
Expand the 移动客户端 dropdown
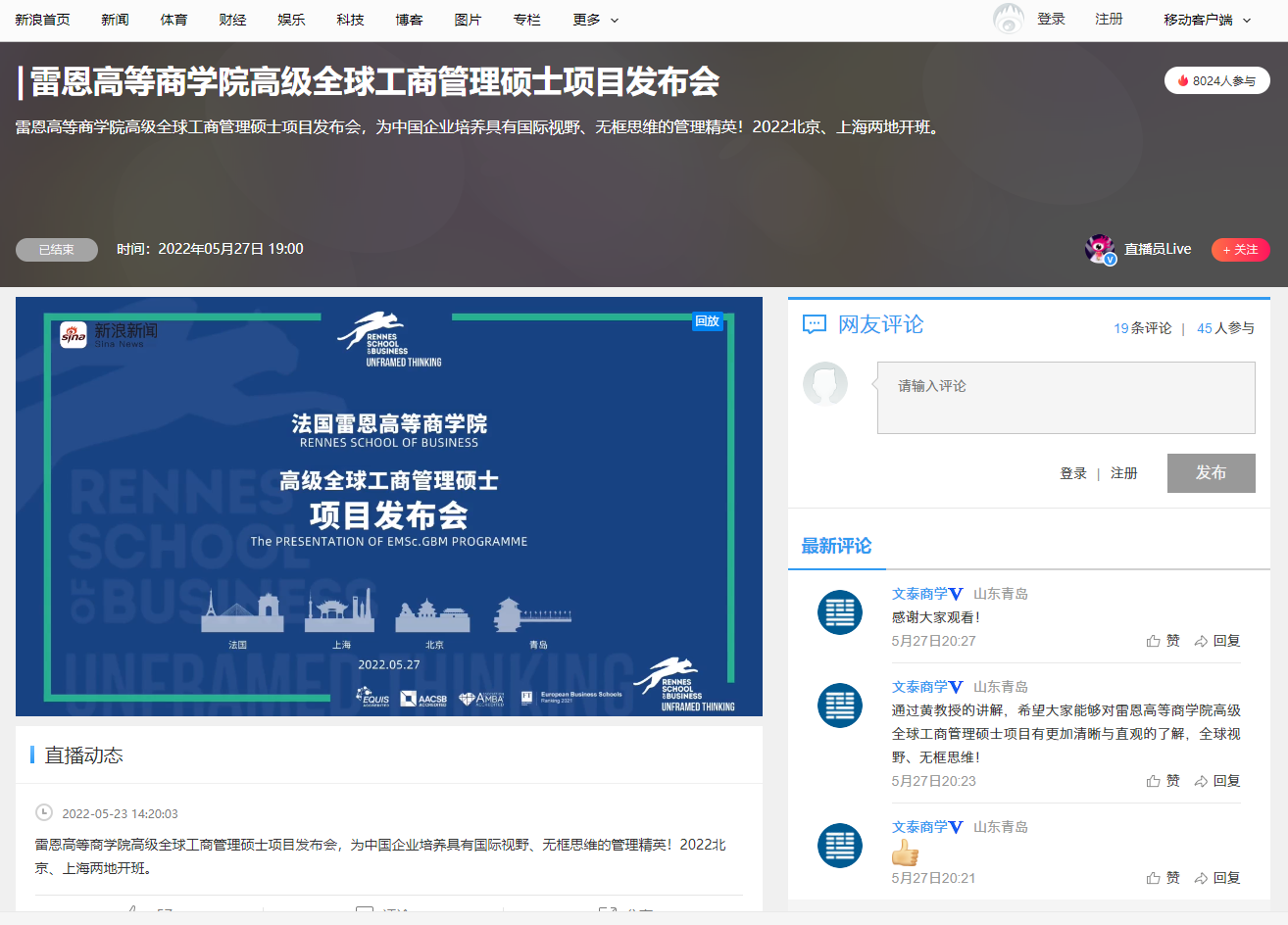(x=1207, y=20)
